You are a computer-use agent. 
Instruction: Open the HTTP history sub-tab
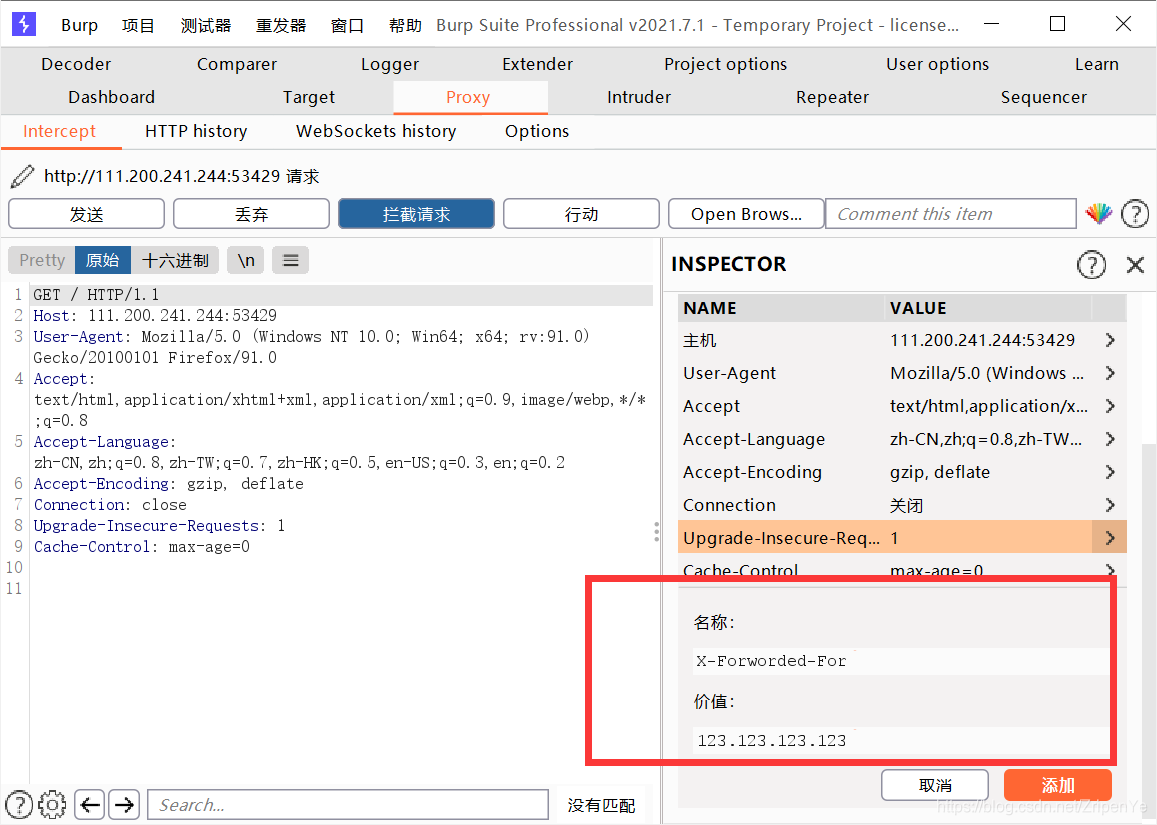[x=196, y=131]
